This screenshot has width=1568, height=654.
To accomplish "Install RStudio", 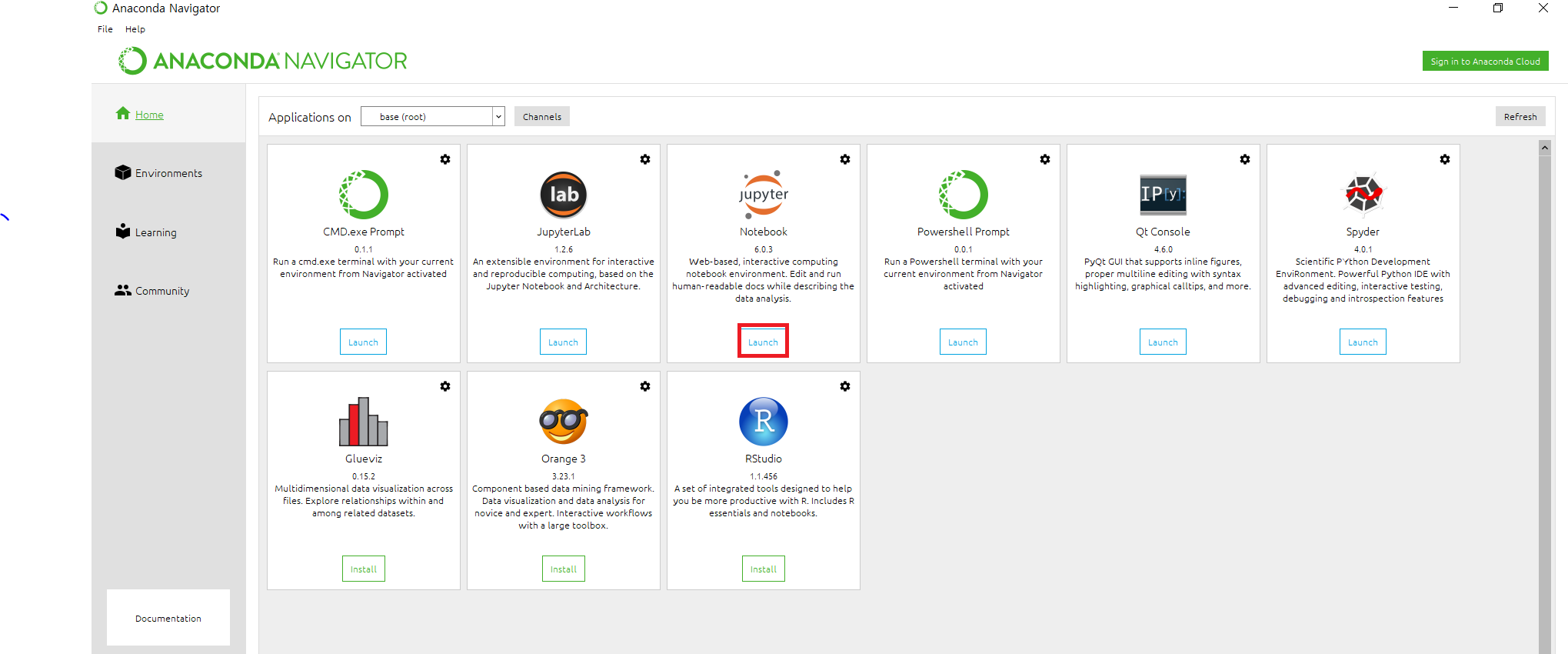I will (764, 569).
